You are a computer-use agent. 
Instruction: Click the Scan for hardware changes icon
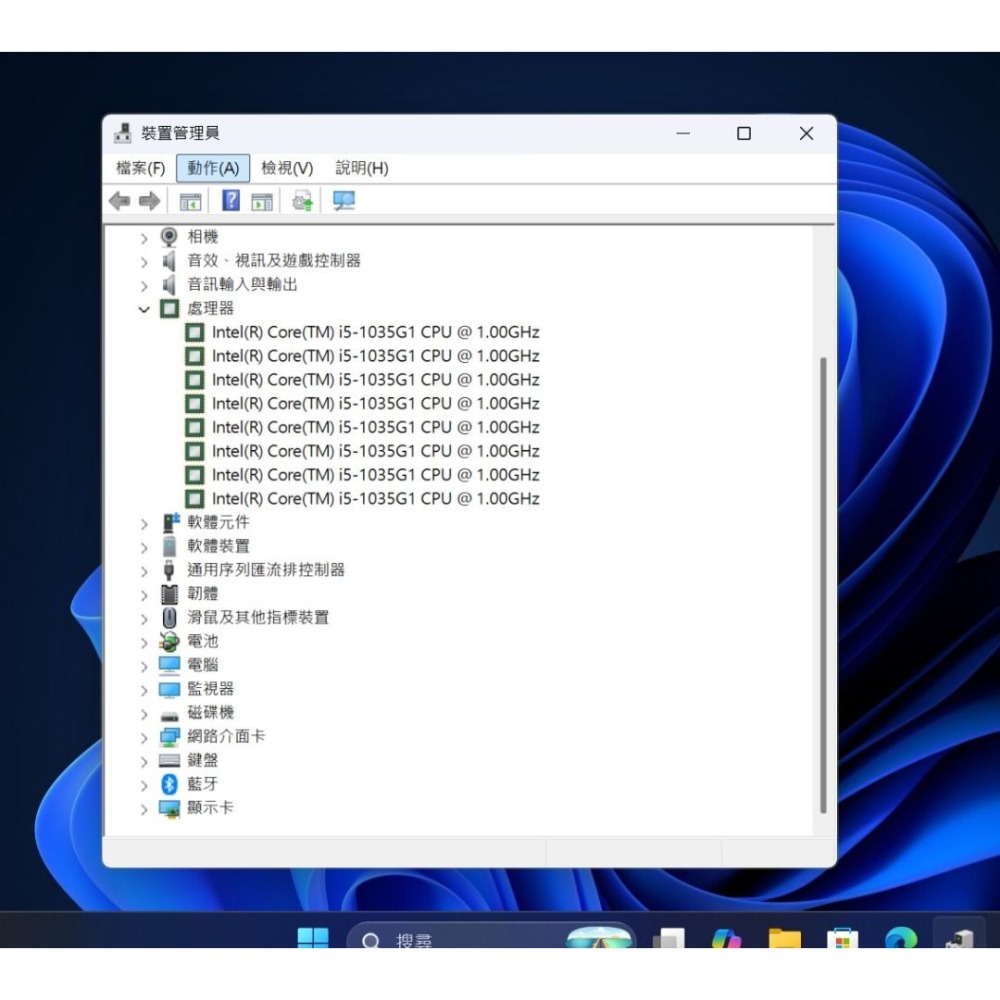pyautogui.click(x=344, y=202)
